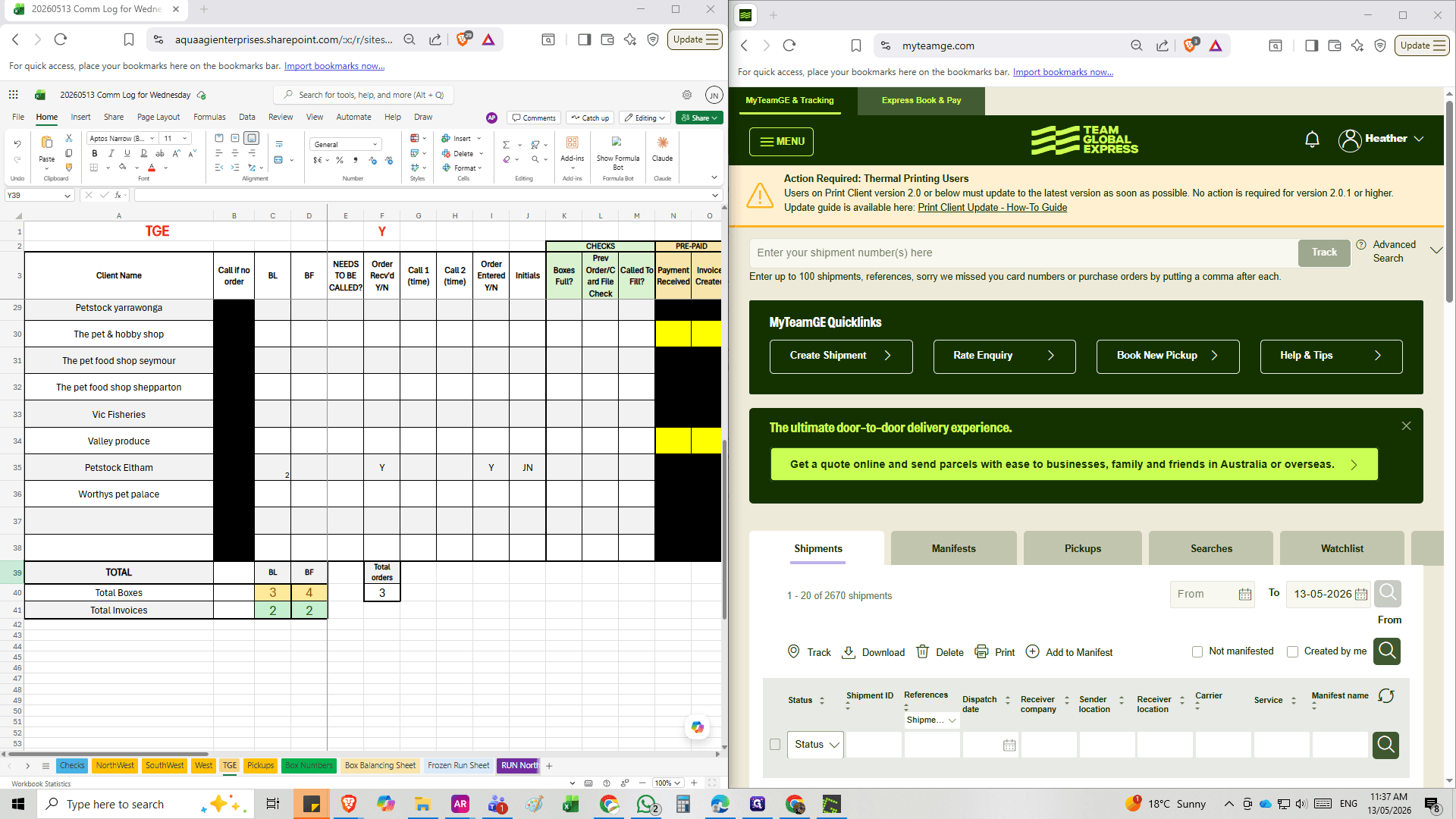Click the Excel formula bar input
Image resolution: width=1456 pixels, height=819 pixels.
click(422, 196)
